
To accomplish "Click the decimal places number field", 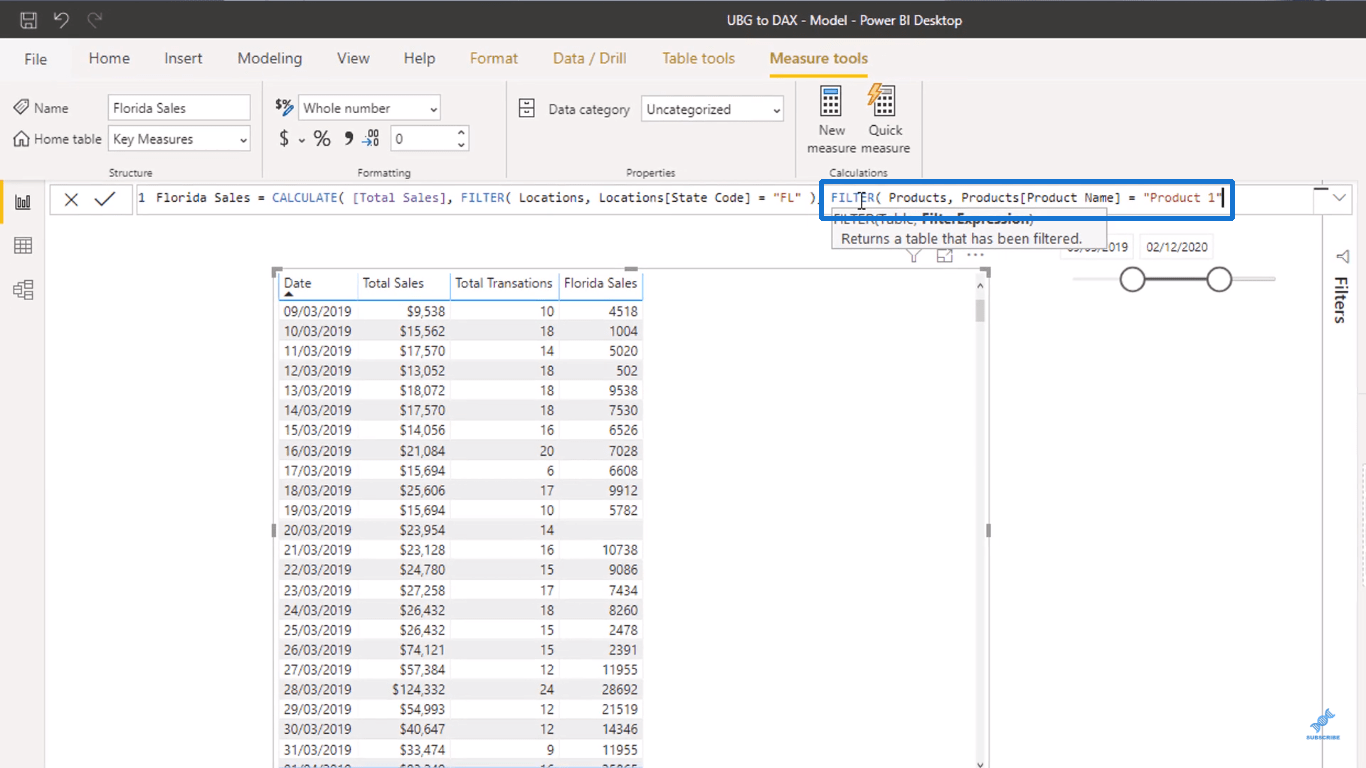I will (x=421, y=139).
